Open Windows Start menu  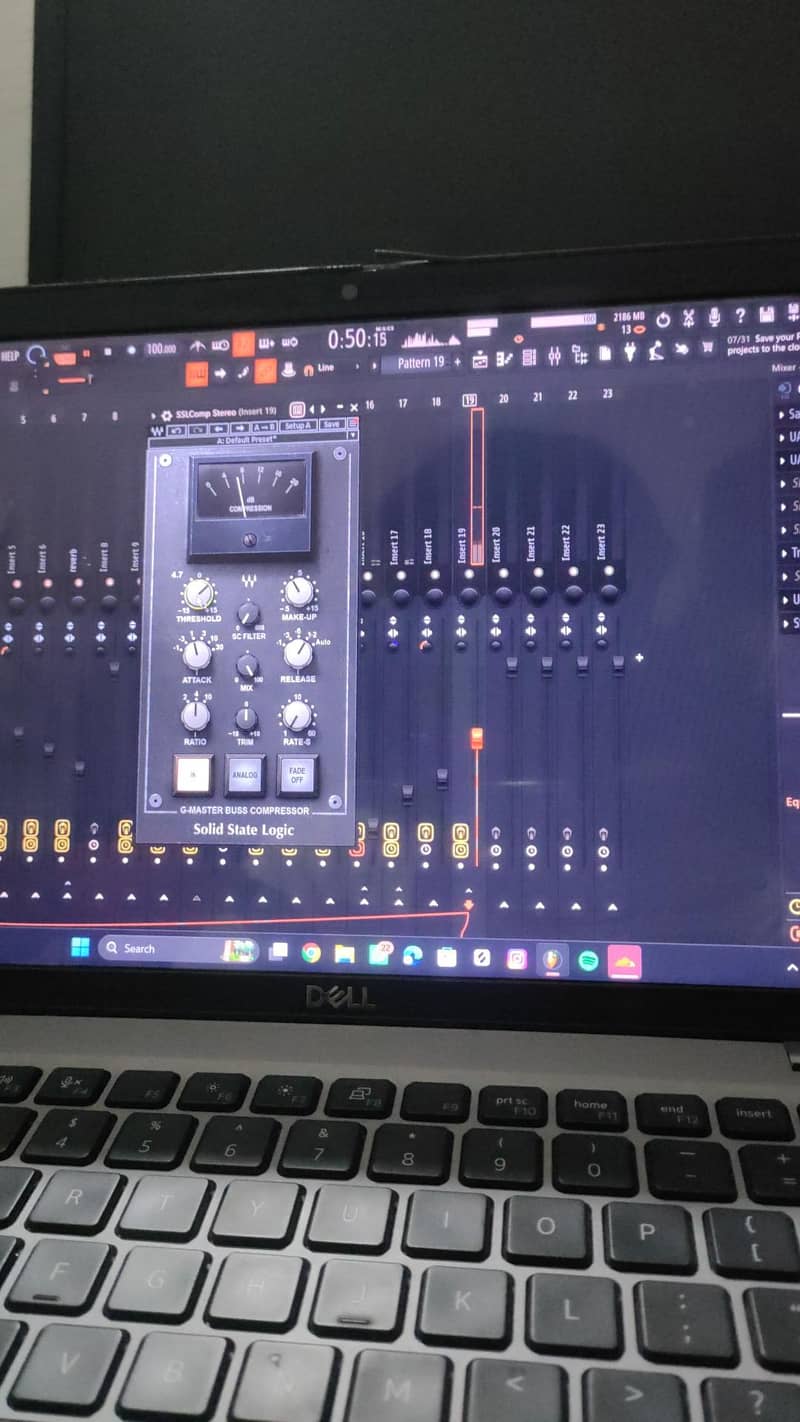pos(81,948)
